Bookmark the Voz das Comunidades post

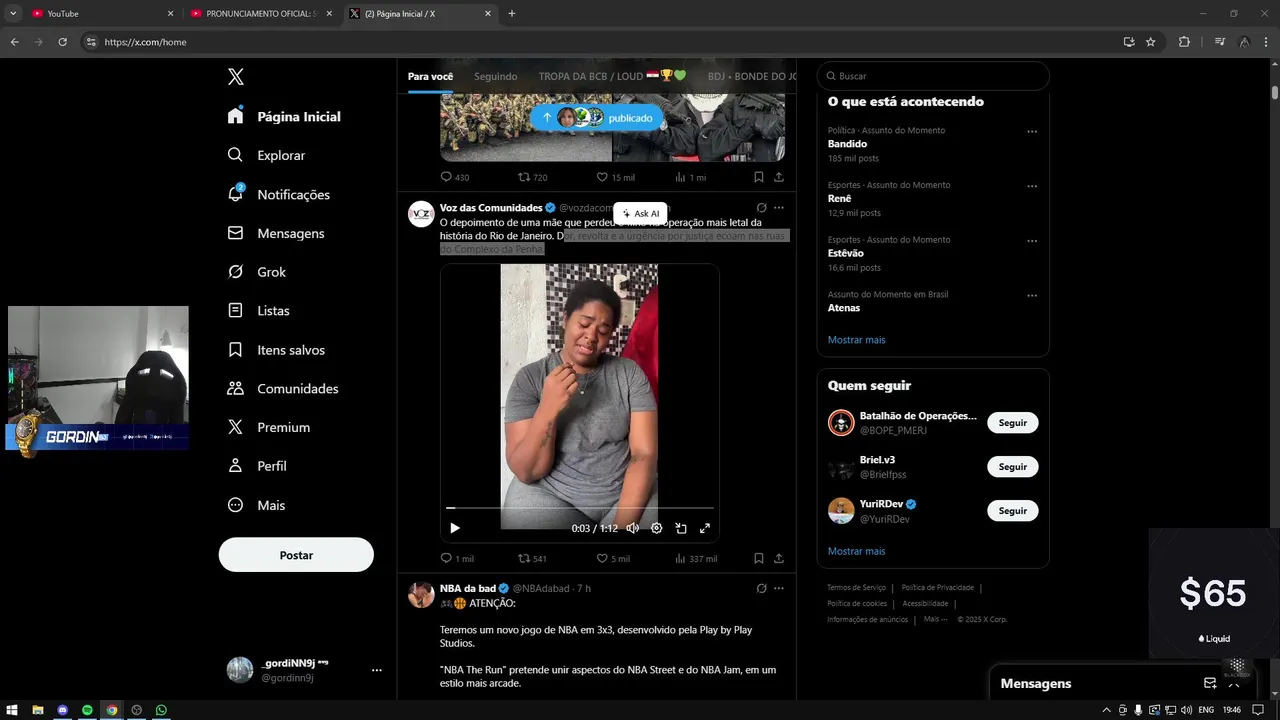point(759,558)
